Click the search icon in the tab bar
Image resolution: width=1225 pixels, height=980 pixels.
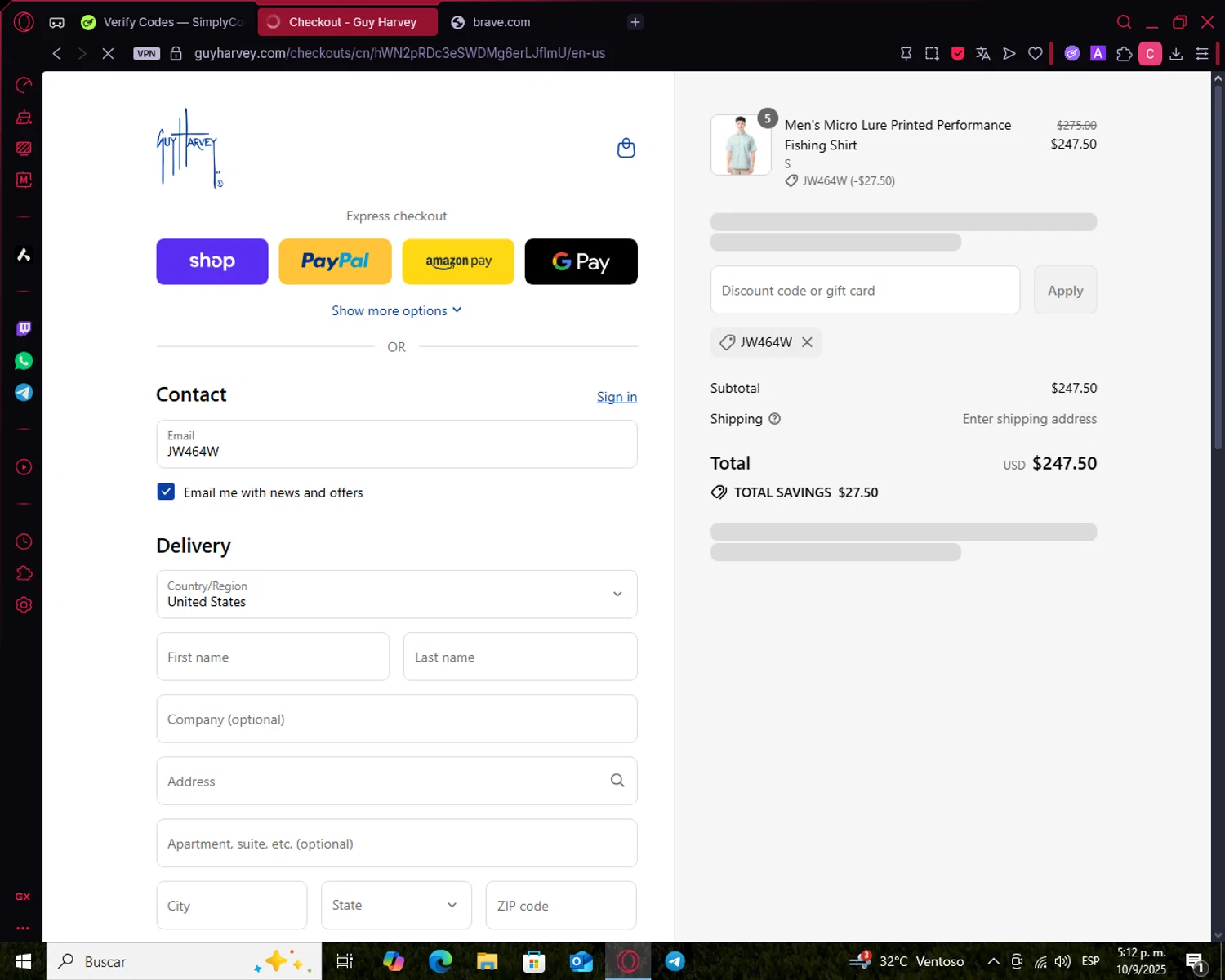click(x=1125, y=22)
